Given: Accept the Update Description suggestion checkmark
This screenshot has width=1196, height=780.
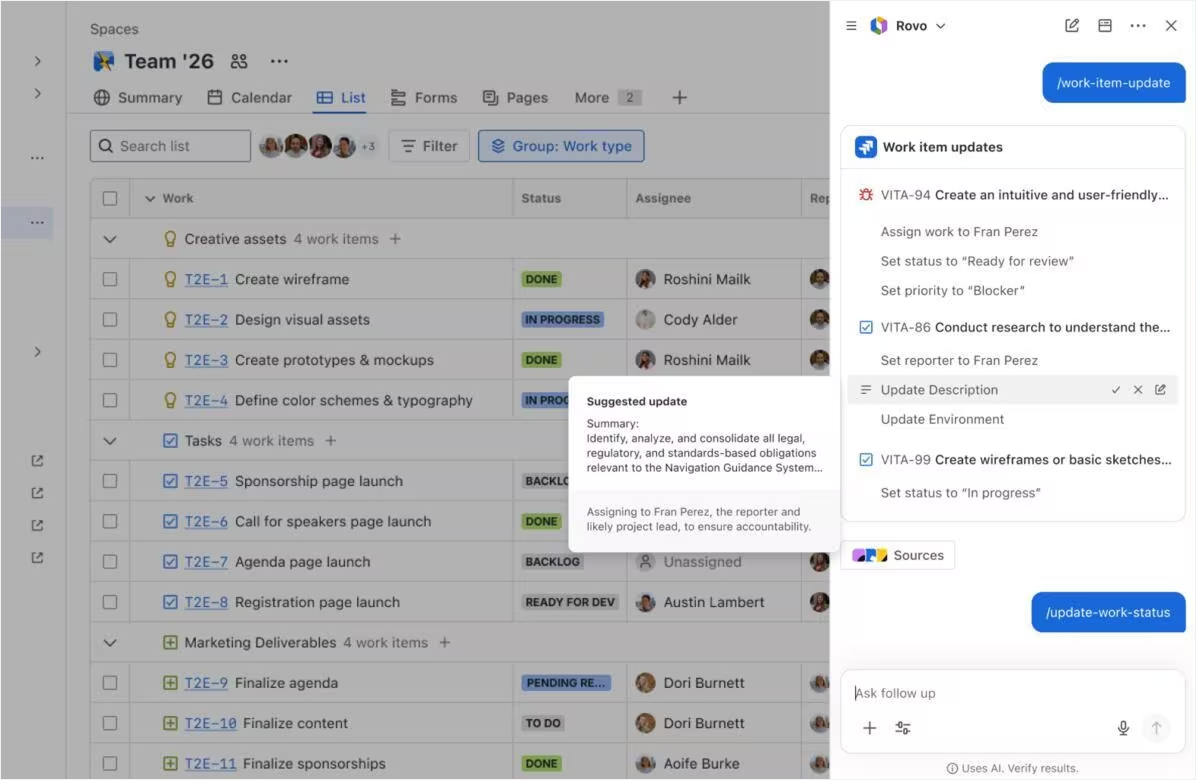Looking at the screenshot, I should click(x=1116, y=390).
